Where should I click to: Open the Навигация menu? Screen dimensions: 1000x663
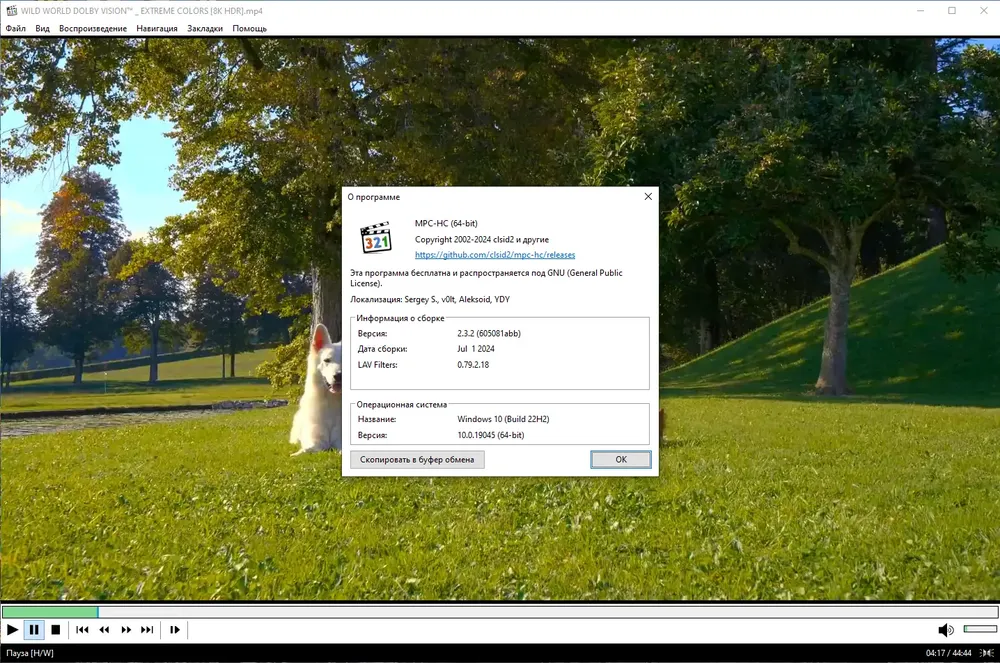pos(157,29)
